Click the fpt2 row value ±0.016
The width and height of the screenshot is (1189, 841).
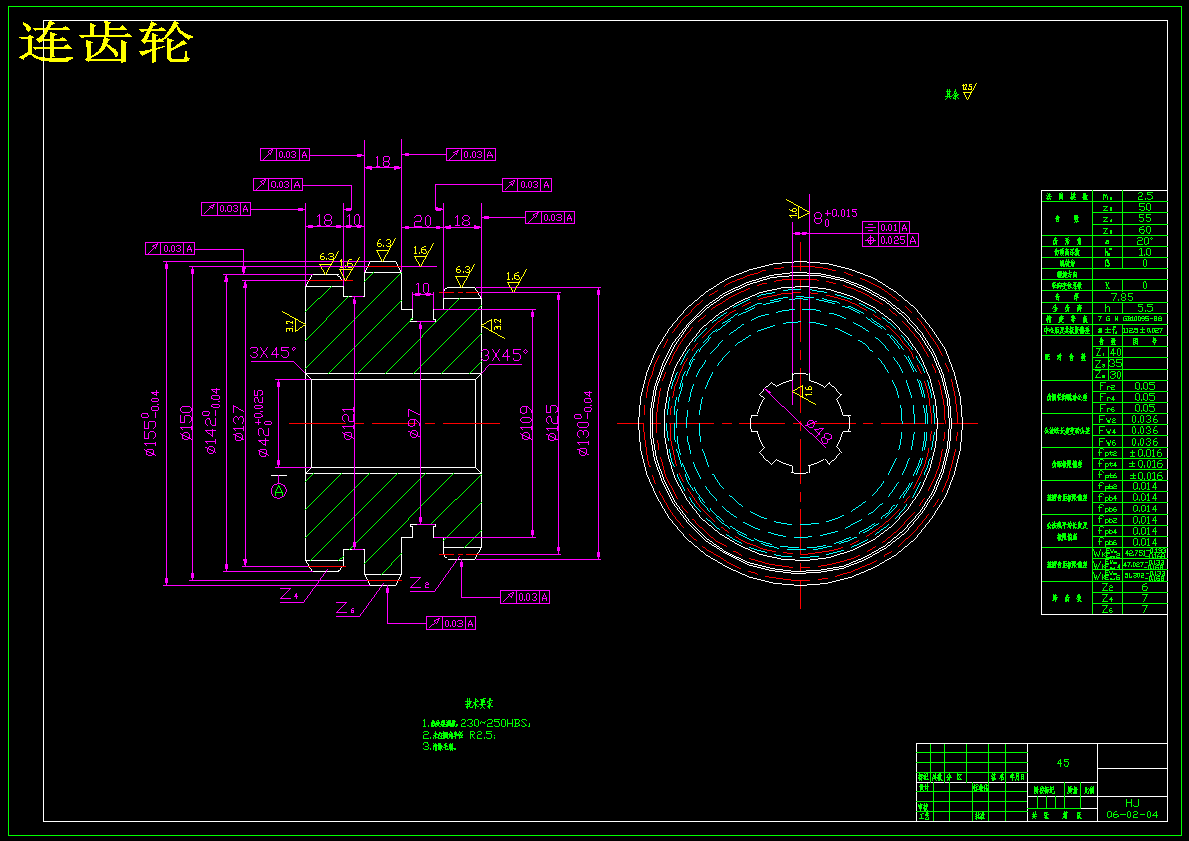click(x=1145, y=453)
